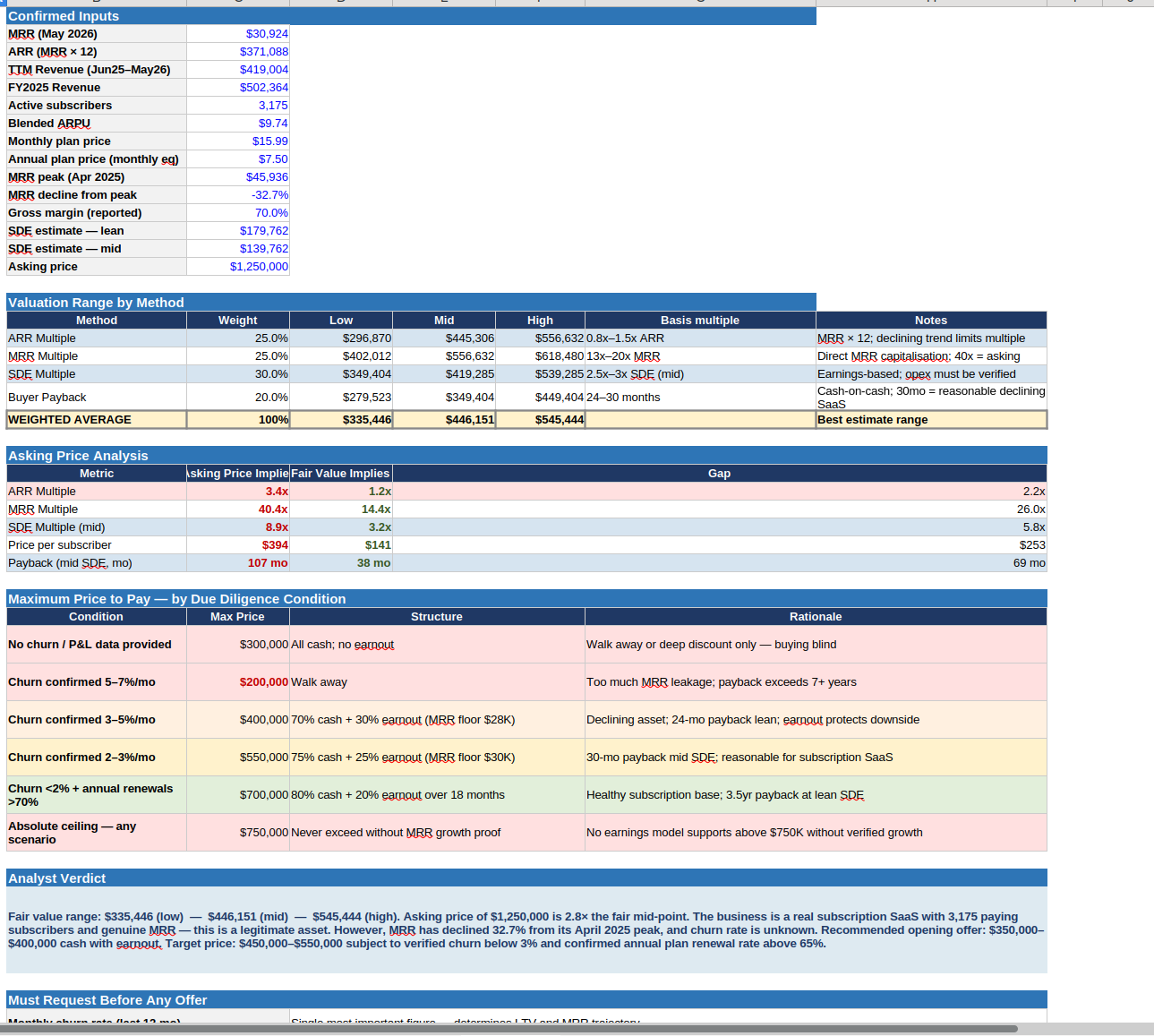Click the Gap value 26.0x cell

click(x=720, y=509)
